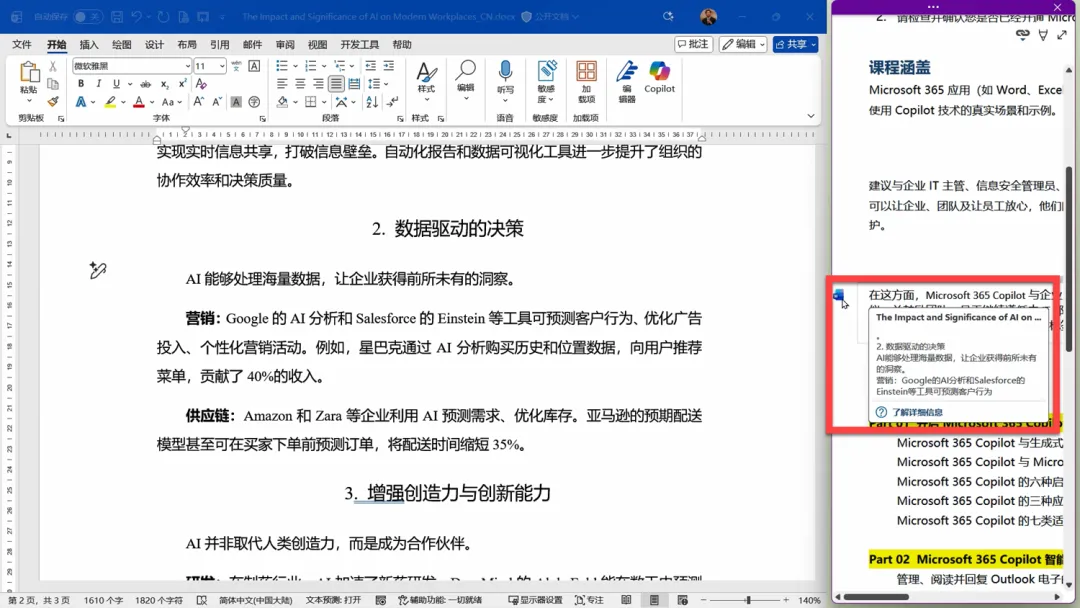This screenshot has height=608, width=1080.
Task: Click the Increase indent icon
Action: 388,66
